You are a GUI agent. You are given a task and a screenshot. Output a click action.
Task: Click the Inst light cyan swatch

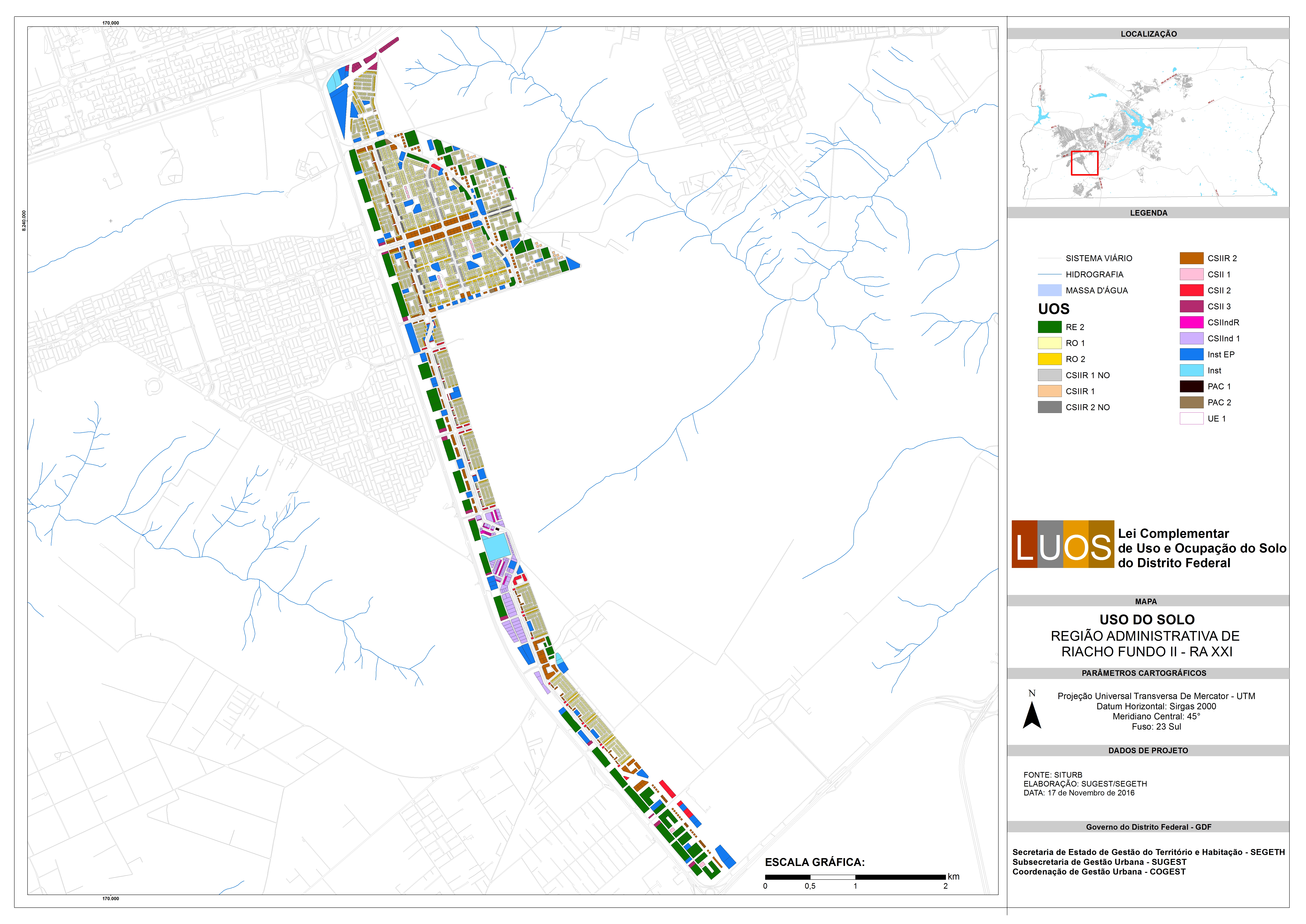(1192, 370)
